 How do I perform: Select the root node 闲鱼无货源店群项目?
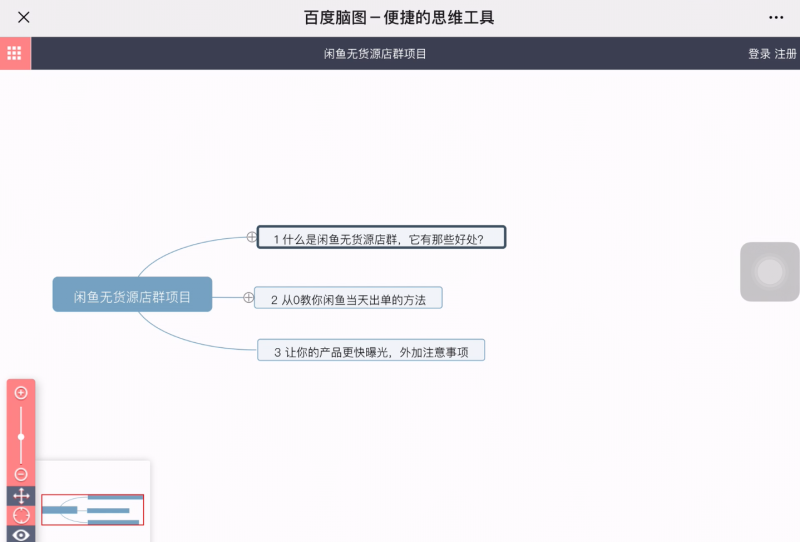132,295
